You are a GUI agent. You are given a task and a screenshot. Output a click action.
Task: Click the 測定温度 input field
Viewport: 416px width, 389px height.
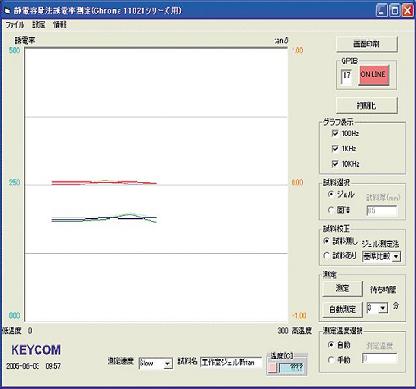tap(379, 359)
